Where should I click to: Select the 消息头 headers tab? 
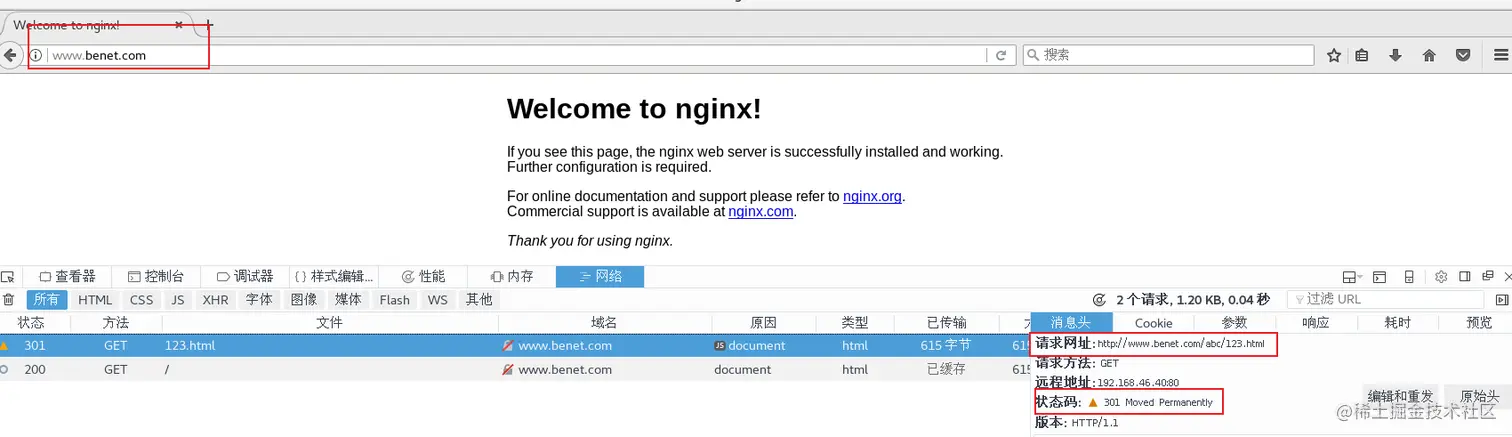pyautogui.click(x=1071, y=322)
